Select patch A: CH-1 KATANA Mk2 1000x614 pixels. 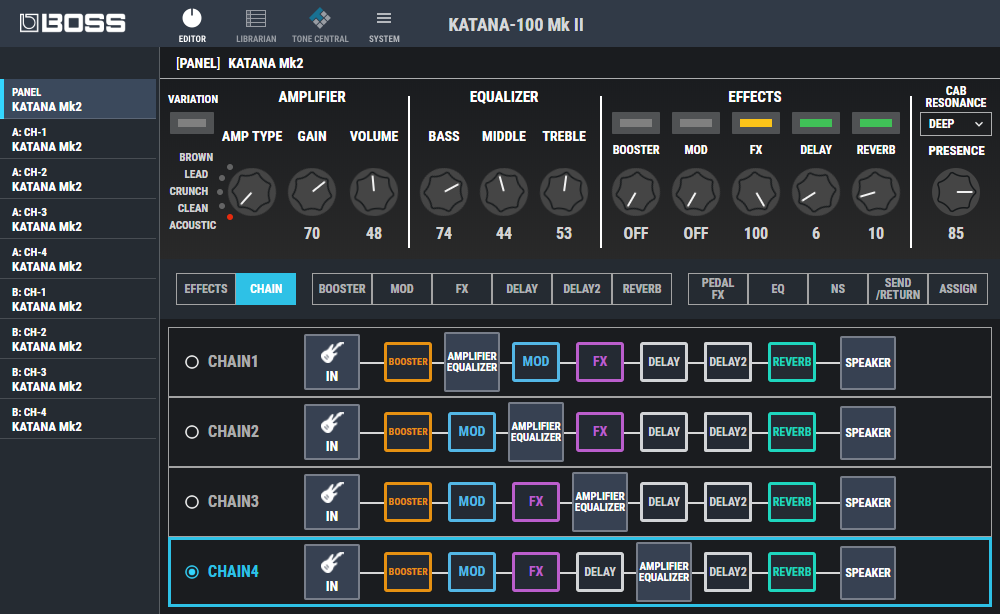click(78, 139)
